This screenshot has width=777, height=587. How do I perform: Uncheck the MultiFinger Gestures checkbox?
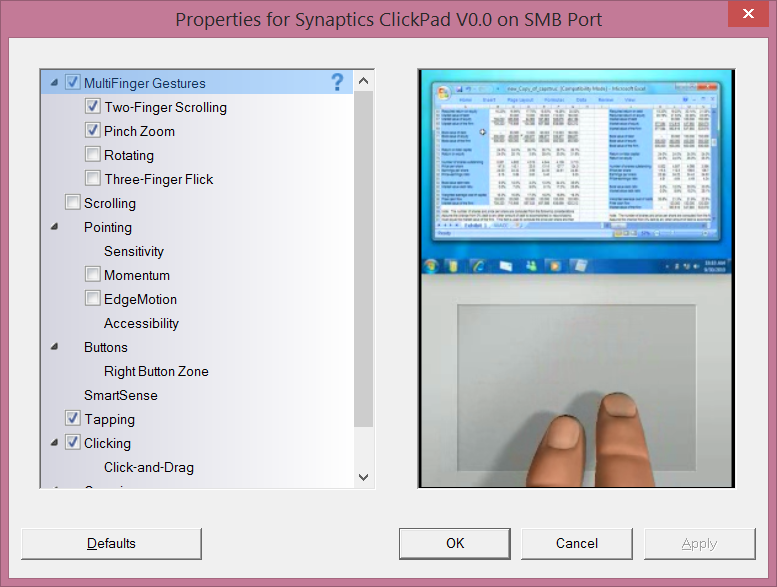click(73, 83)
